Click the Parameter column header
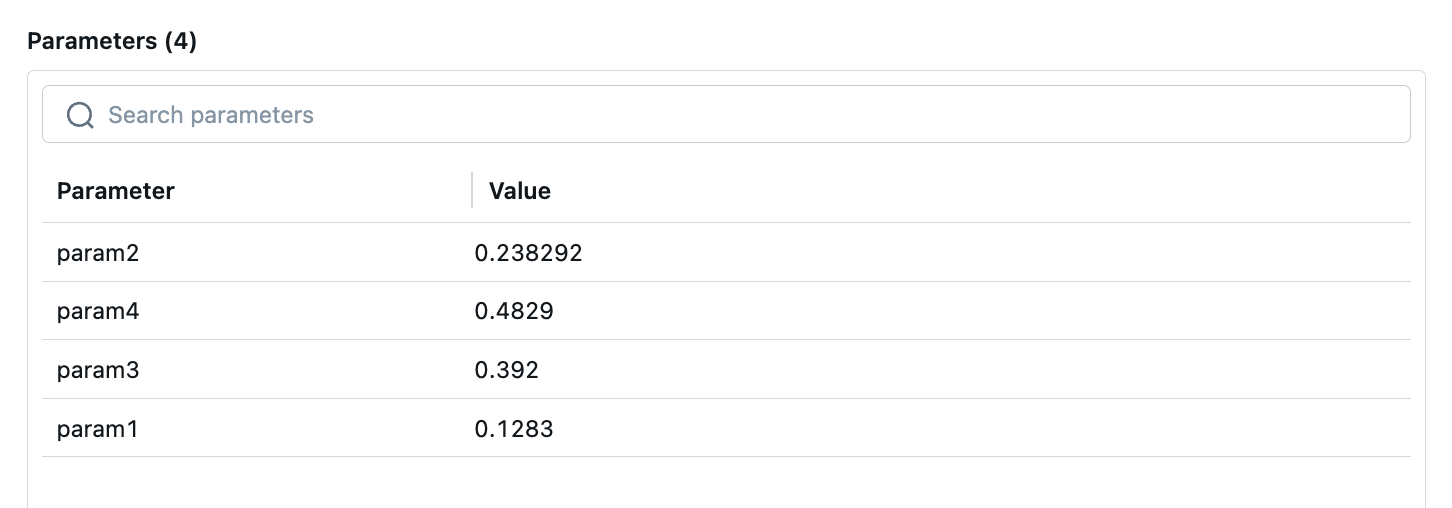1452x508 pixels. click(x=116, y=191)
